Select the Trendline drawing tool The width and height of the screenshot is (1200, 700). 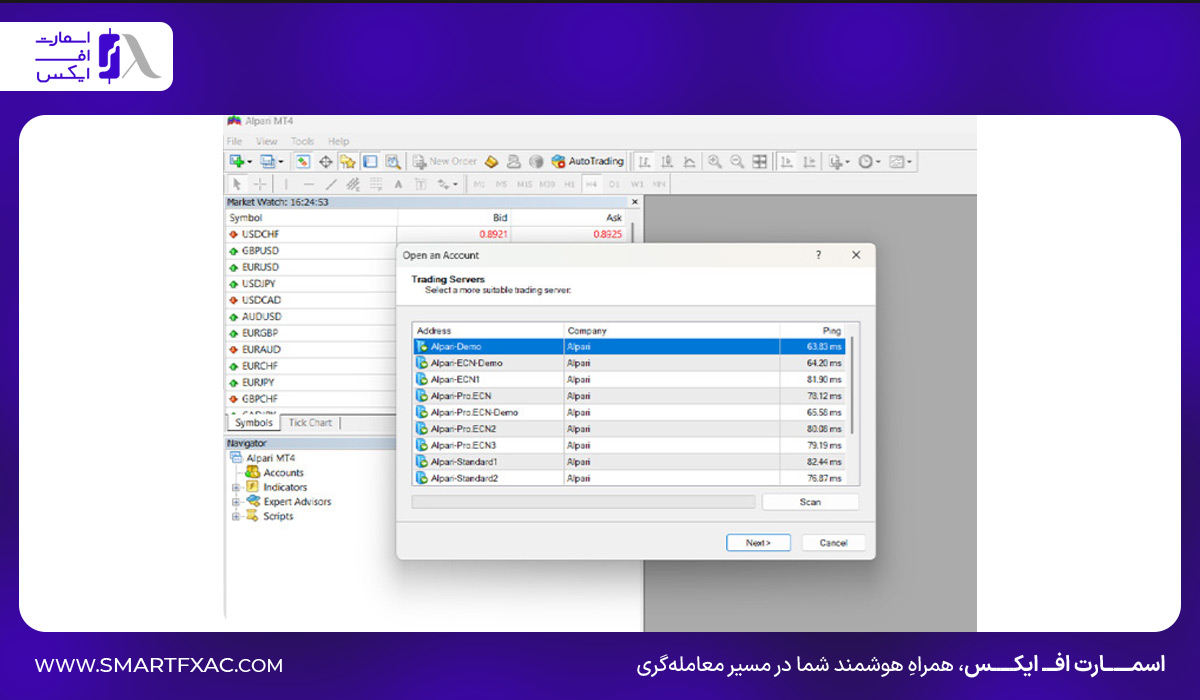tap(331, 184)
